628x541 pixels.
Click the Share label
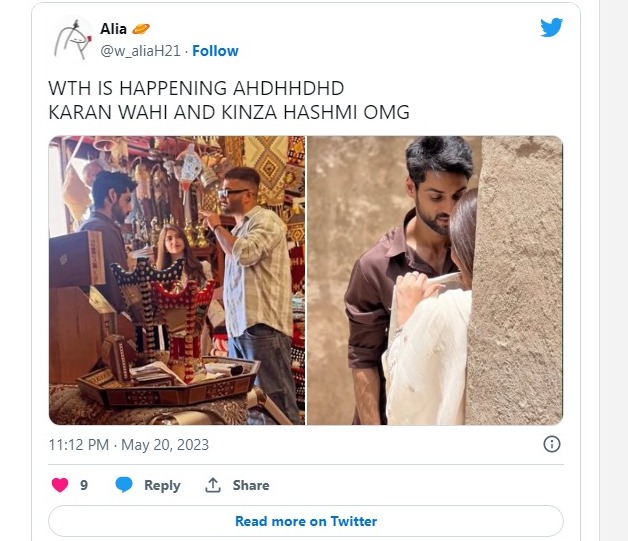coord(251,485)
